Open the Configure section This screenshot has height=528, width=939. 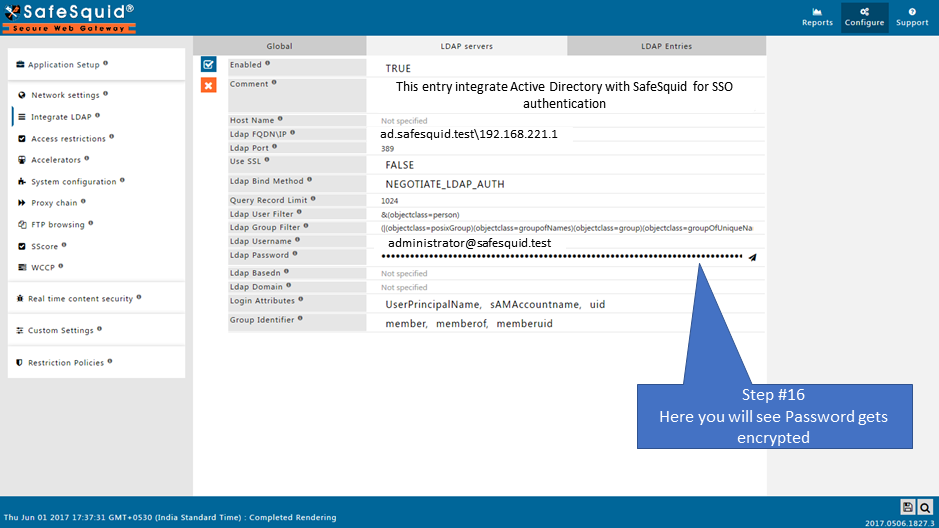tap(864, 17)
